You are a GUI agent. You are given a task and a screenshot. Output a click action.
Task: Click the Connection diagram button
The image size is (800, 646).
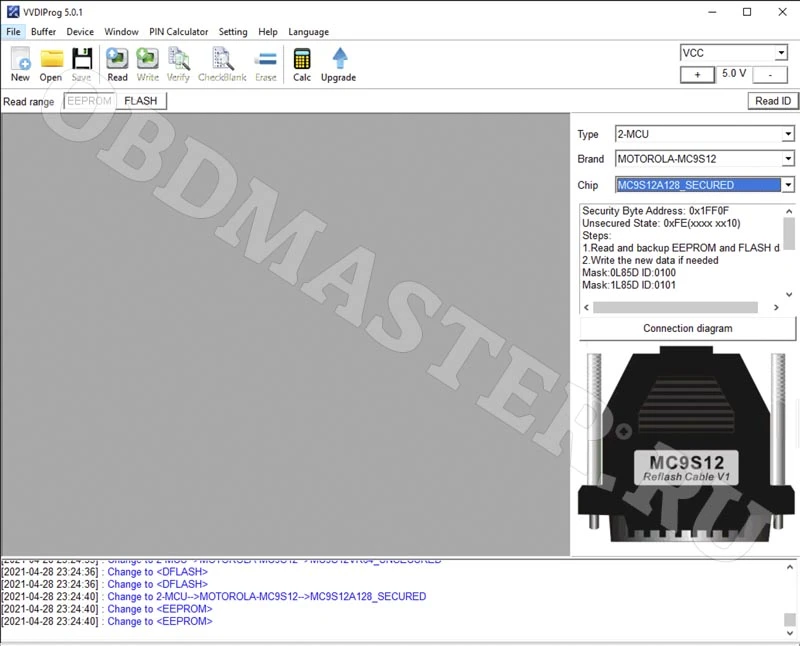coord(688,329)
